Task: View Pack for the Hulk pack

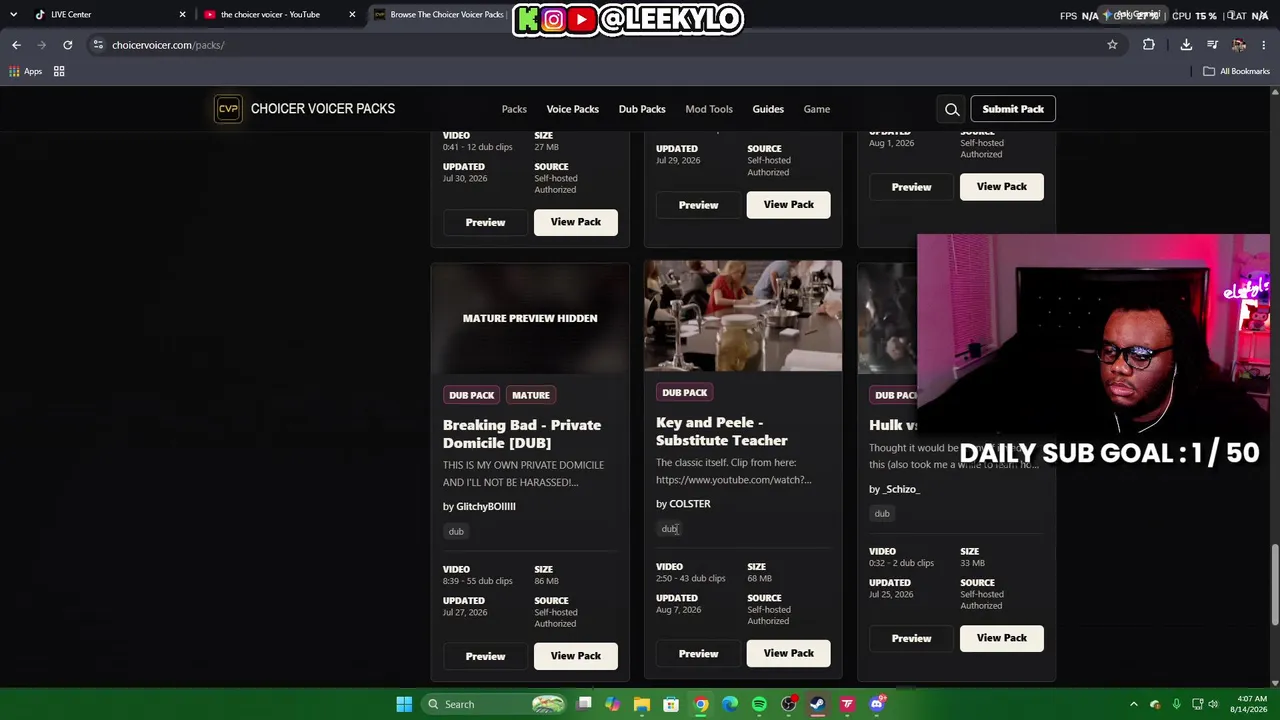Action: coord(1002,638)
